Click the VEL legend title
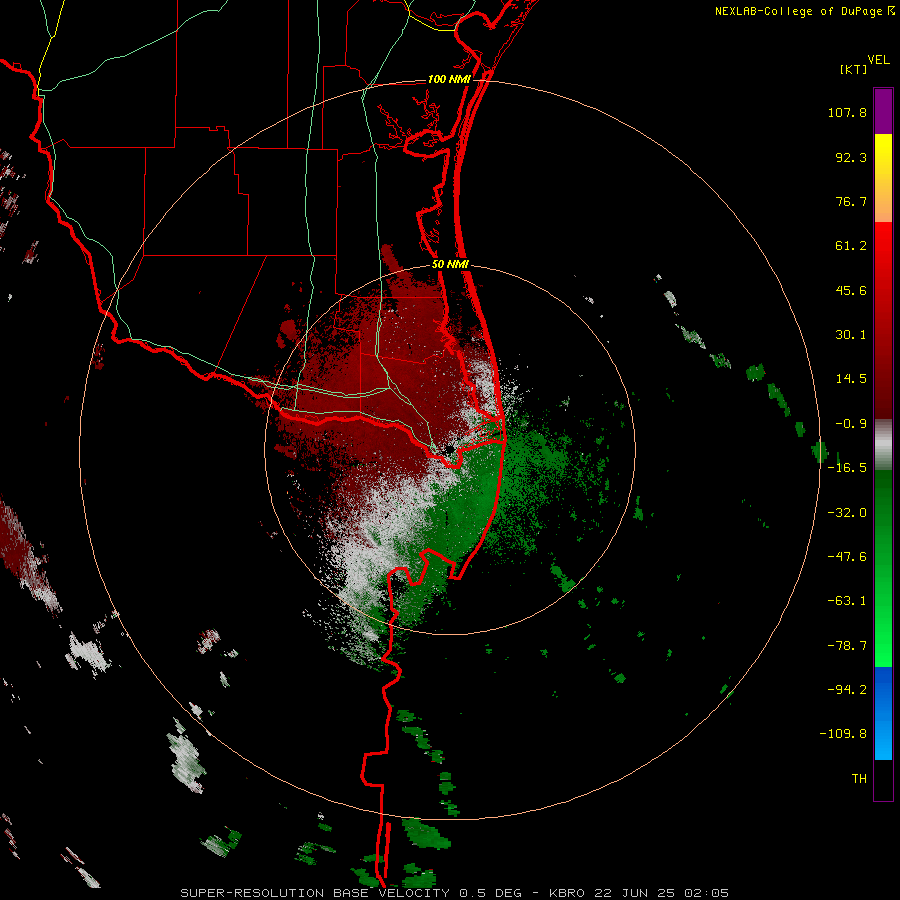This screenshot has width=900, height=900. [x=878, y=60]
